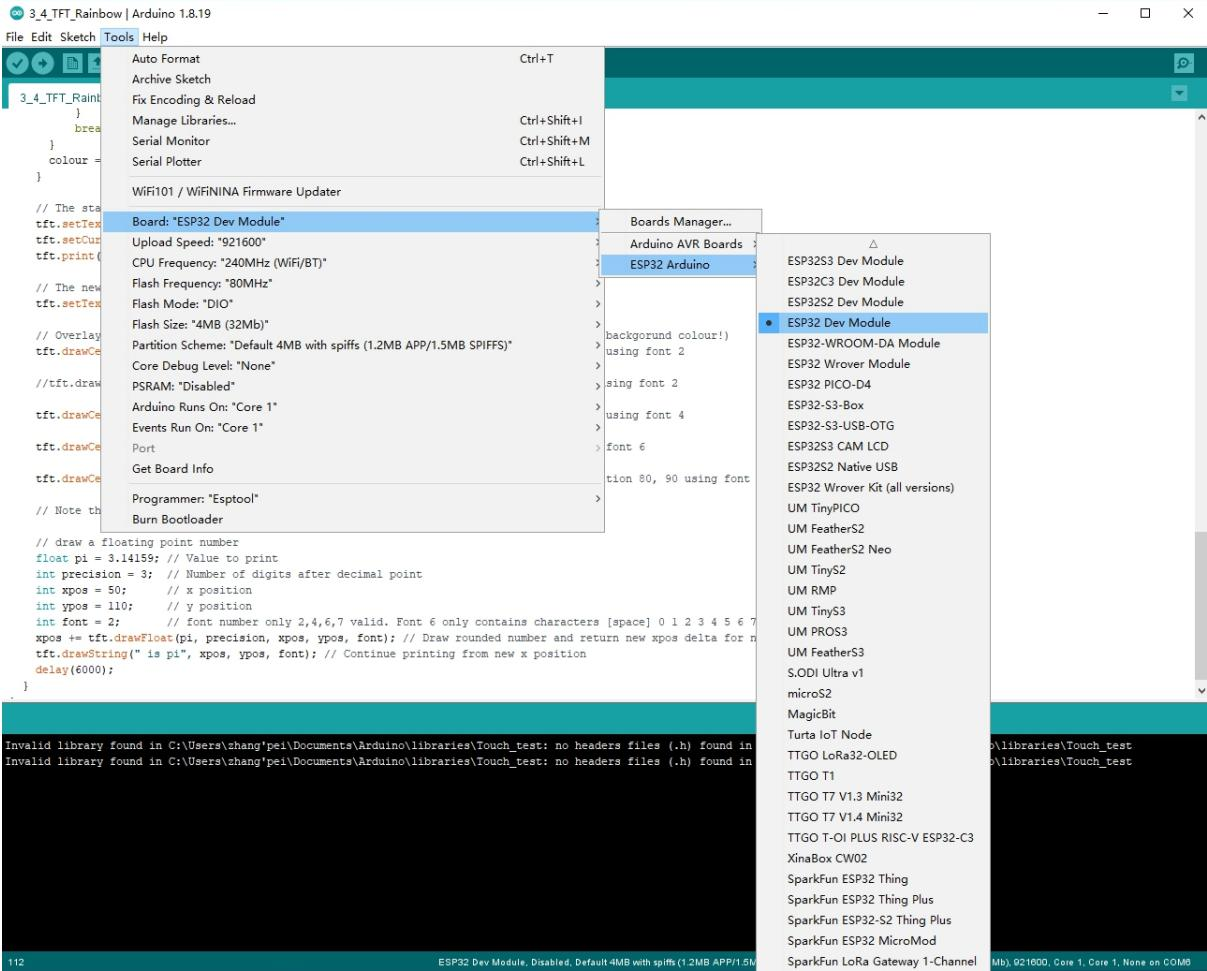Open the Serial Monitor magnifier icon
Viewport: 1207px width, 971px height.
(1183, 63)
